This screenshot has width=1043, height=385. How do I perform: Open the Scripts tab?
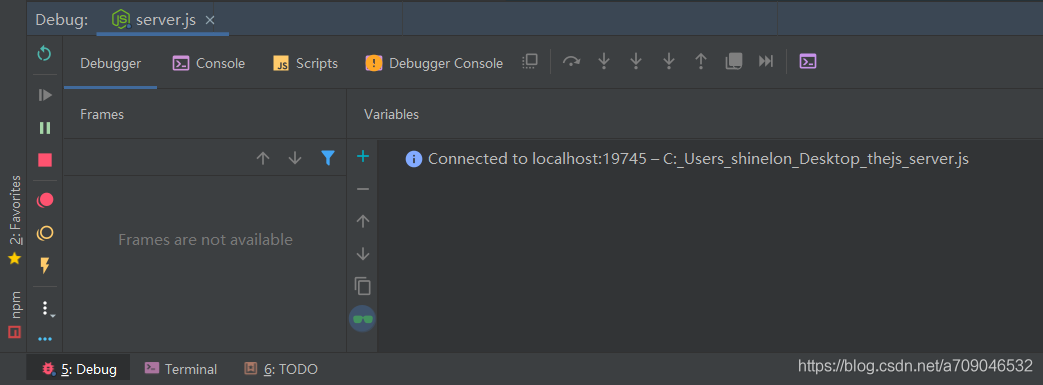(305, 63)
